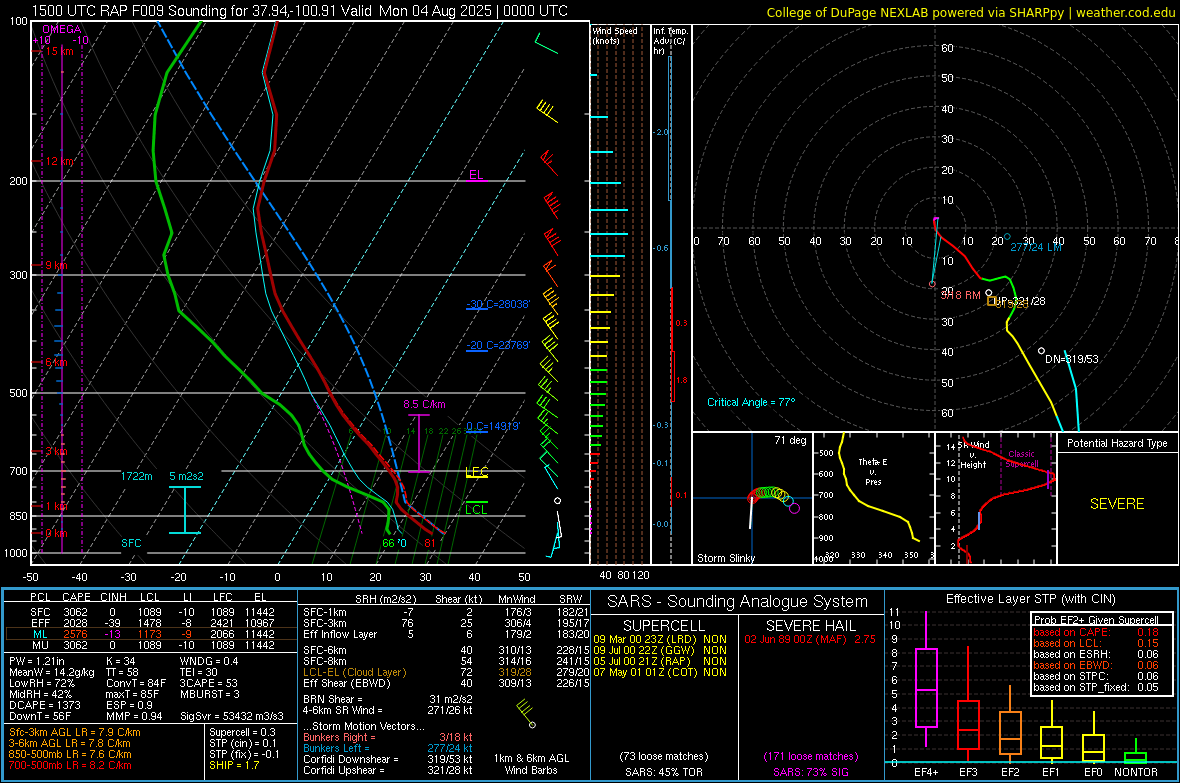Viewport: 1180px width, 783px height.
Task: Click the UP=321/28 Corfidi upshear label
Action: tap(1020, 301)
